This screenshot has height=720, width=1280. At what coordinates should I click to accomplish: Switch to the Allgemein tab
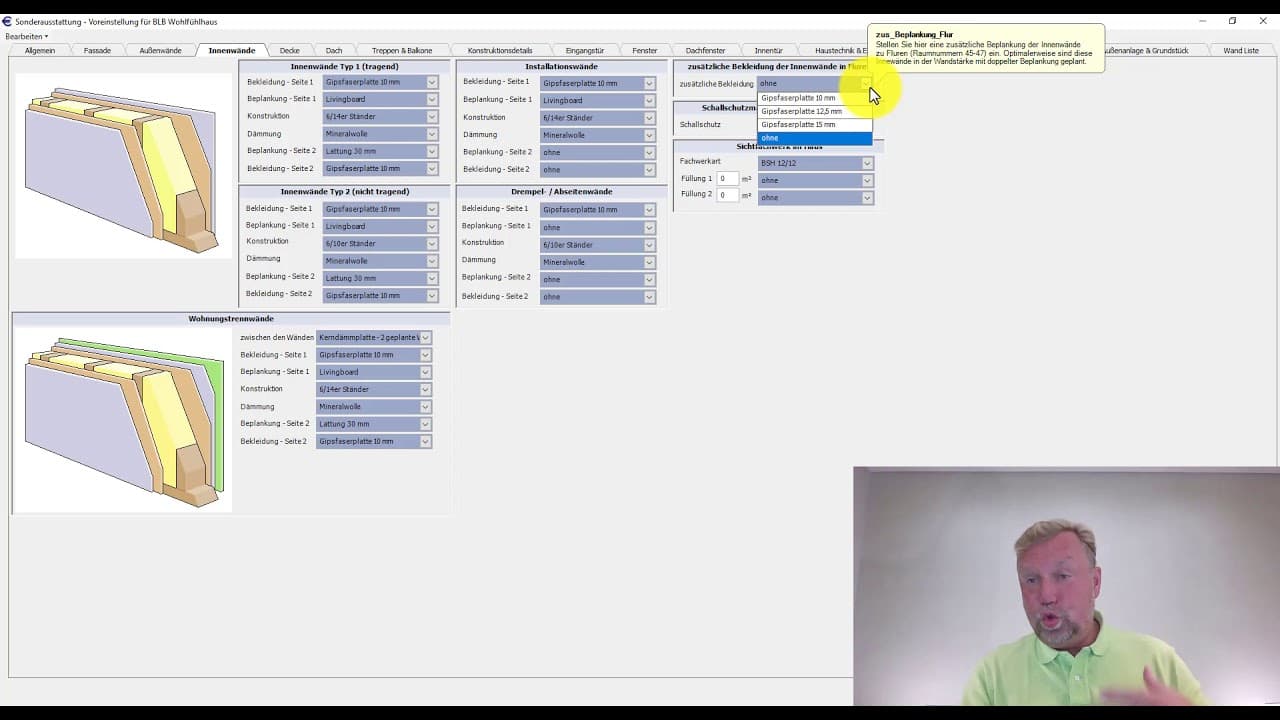coord(40,50)
